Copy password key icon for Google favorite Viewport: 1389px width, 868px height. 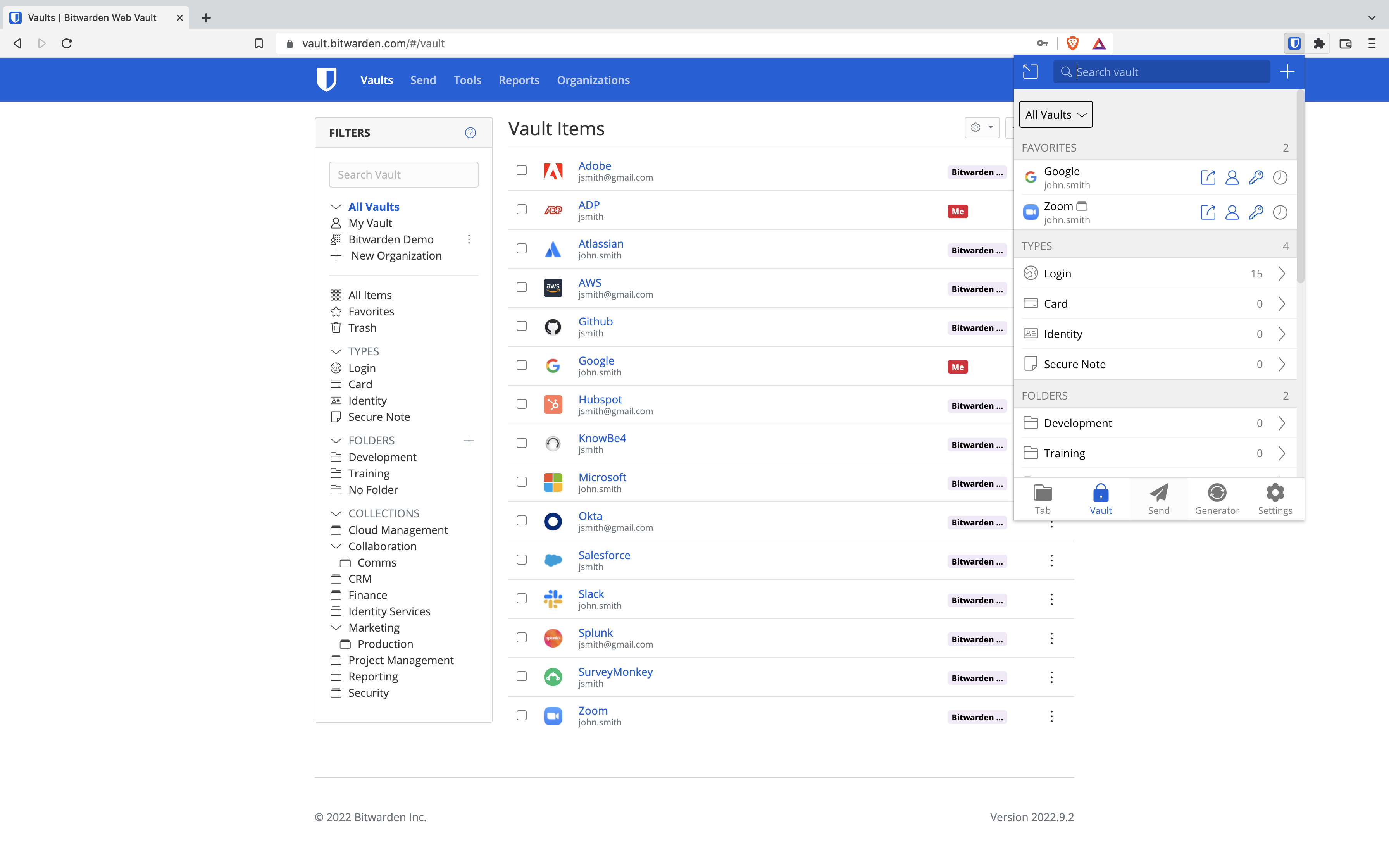pyautogui.click(x=1256, y=177)
